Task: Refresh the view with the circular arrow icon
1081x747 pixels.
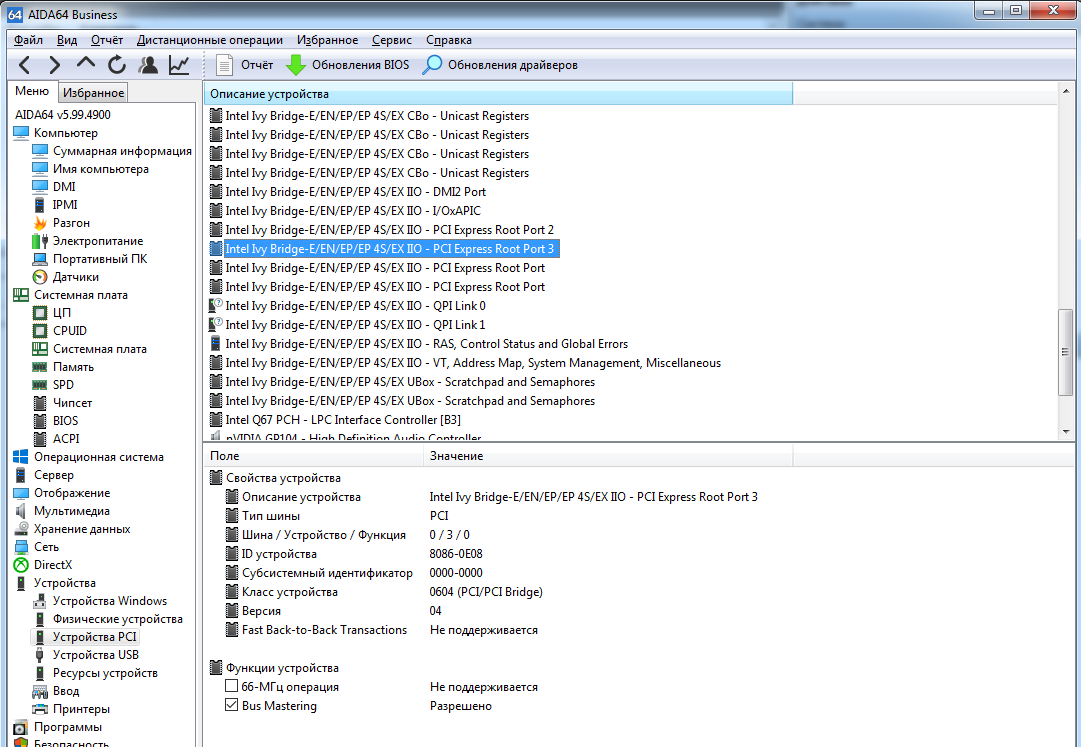Action: [x=117, y=65]
